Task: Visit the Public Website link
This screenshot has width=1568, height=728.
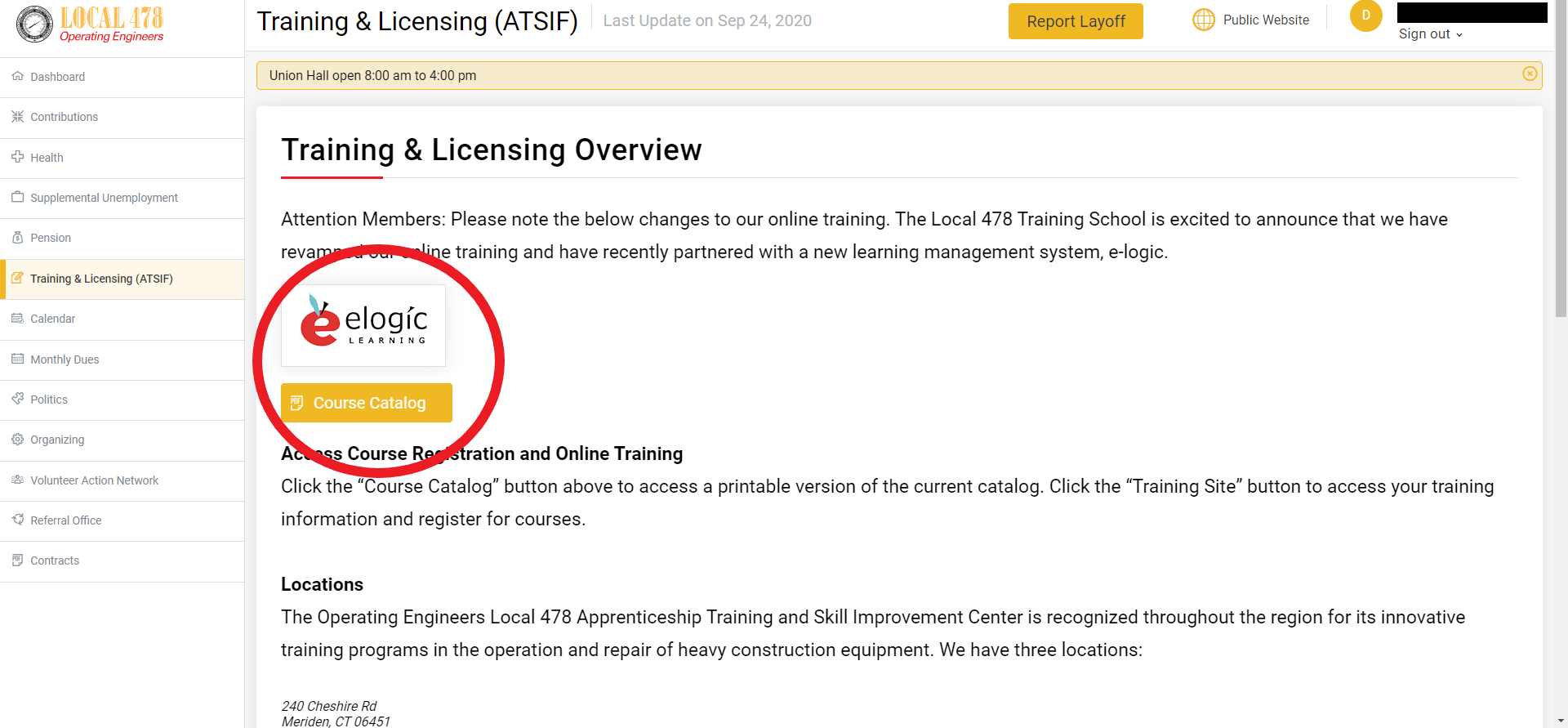Action: click(x=1265, y=20)
